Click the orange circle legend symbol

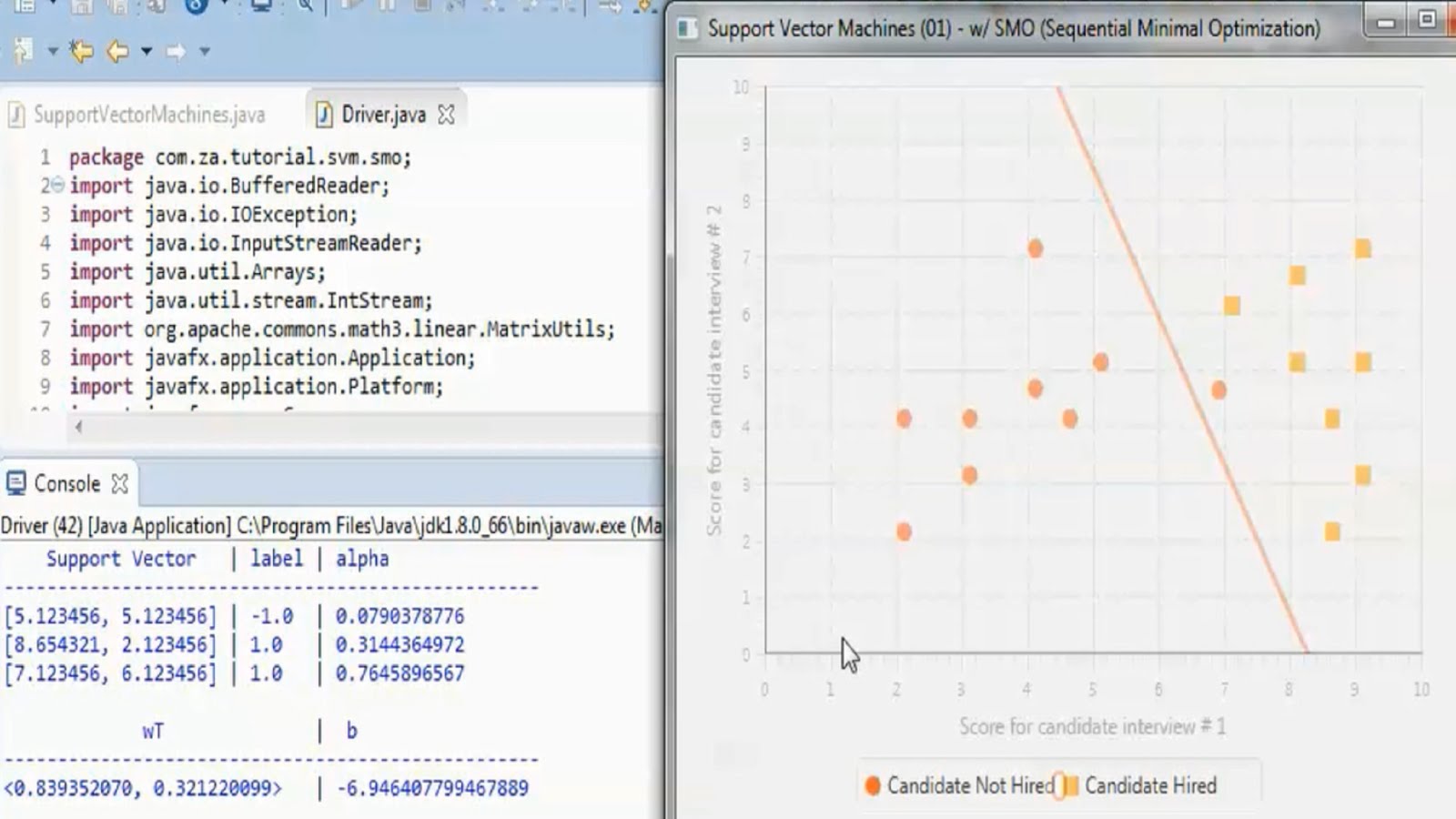(x=873, y=785)
